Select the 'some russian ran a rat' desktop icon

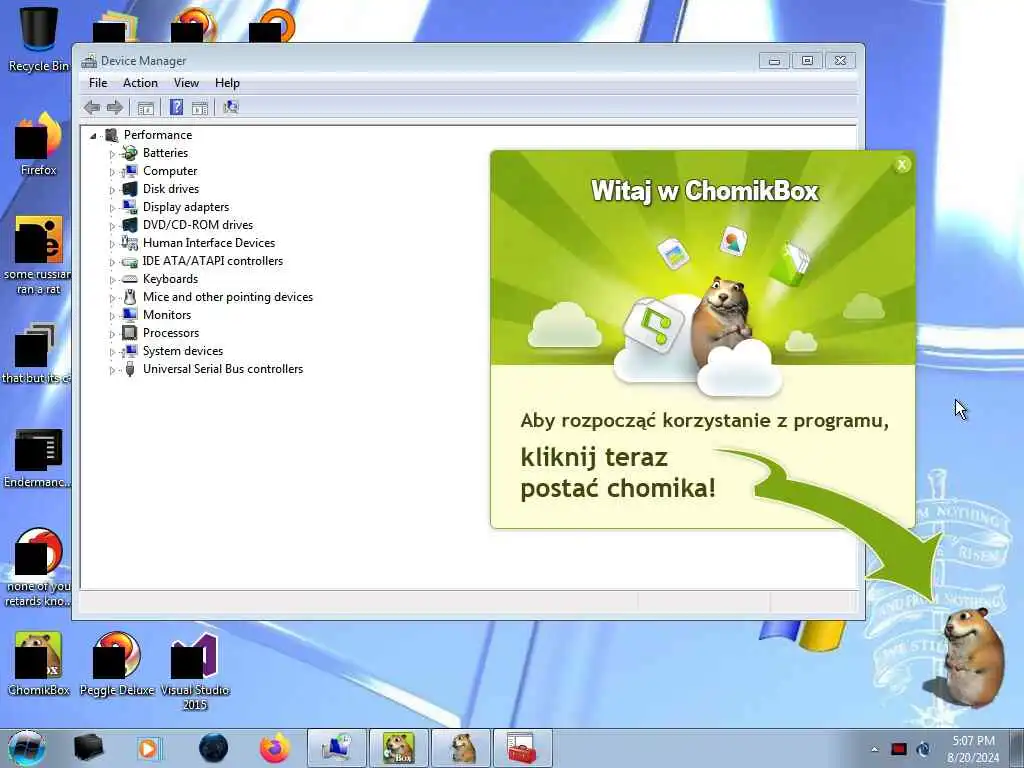coord(39,256)
